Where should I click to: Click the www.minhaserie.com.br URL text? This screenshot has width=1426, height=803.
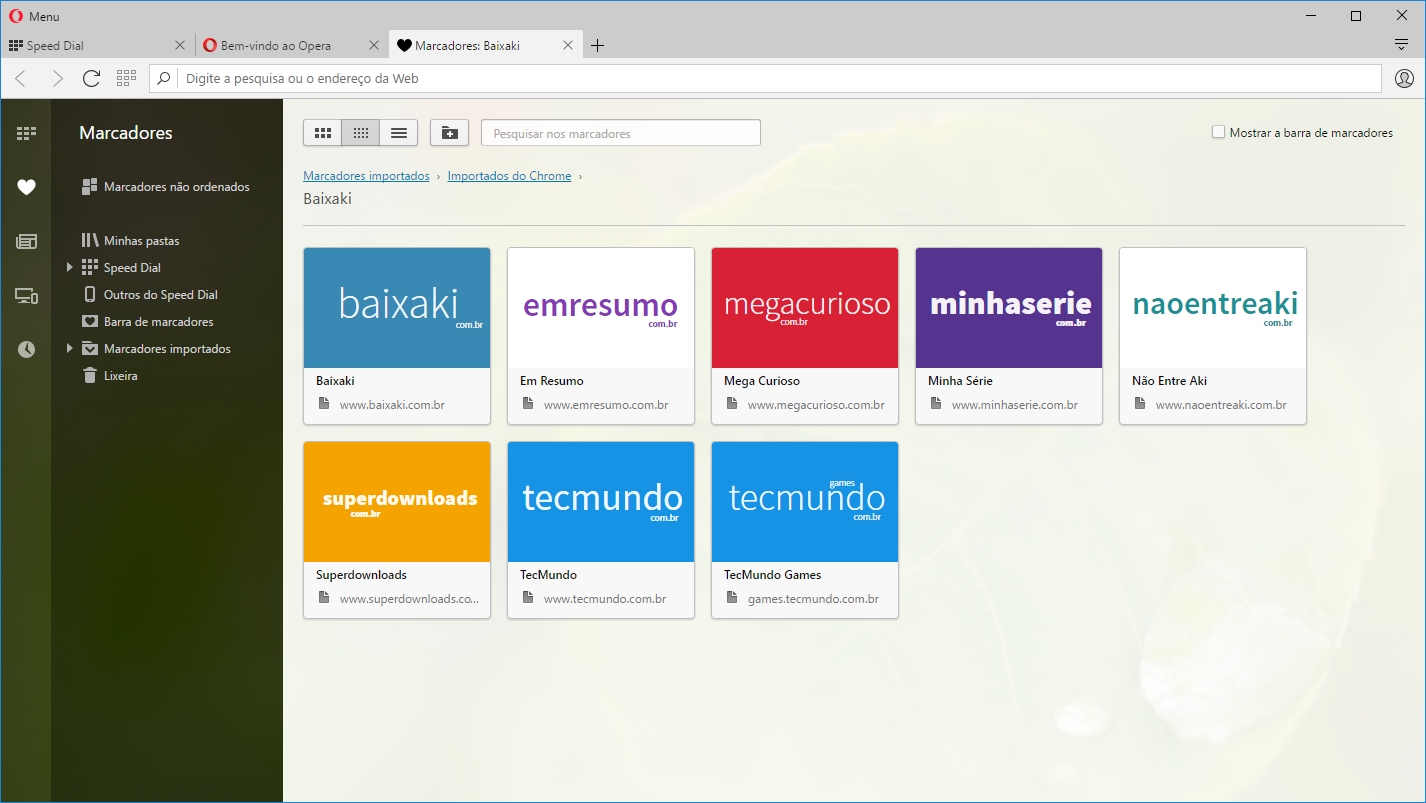[1015, 405]
